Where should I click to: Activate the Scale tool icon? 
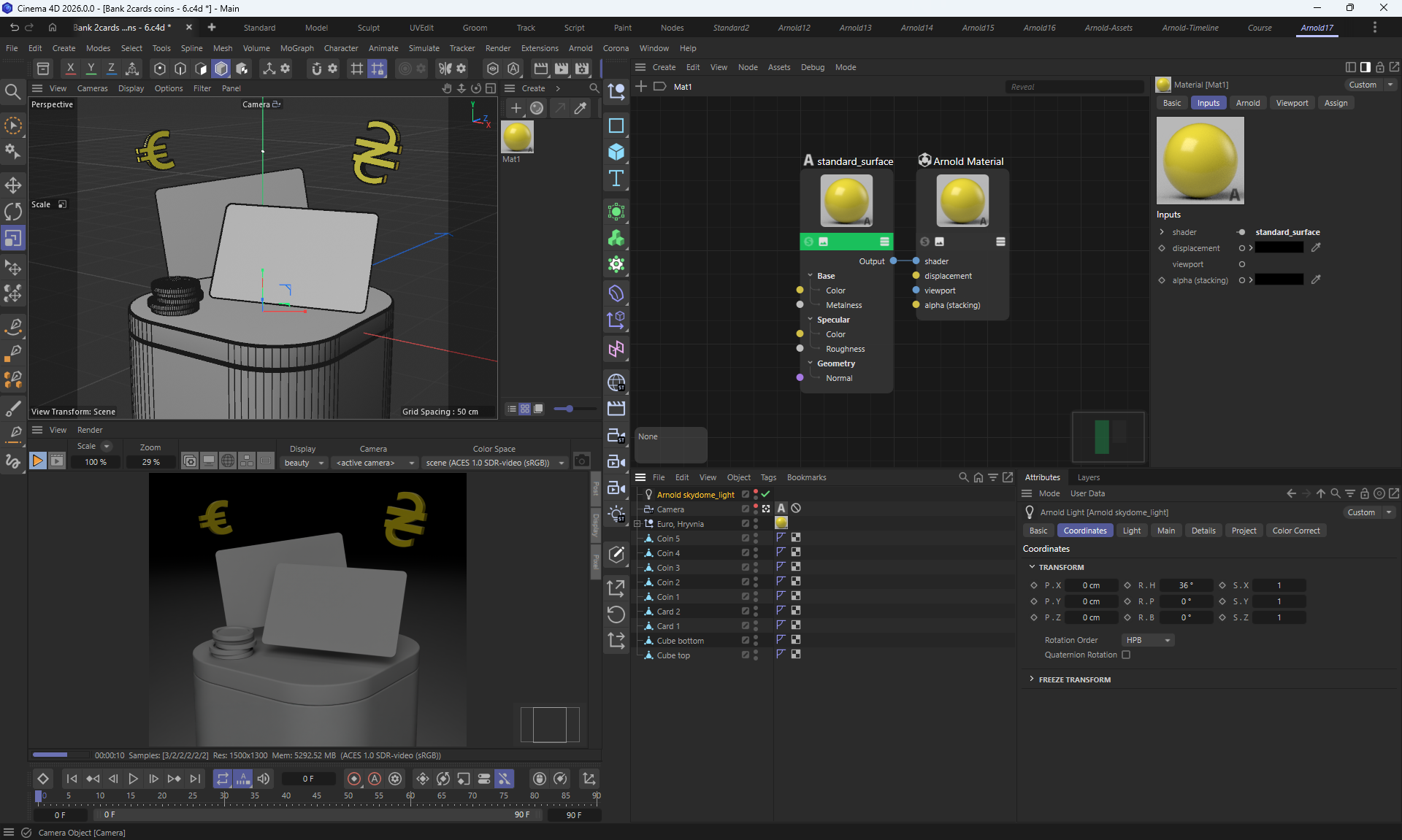click(13, 239)
